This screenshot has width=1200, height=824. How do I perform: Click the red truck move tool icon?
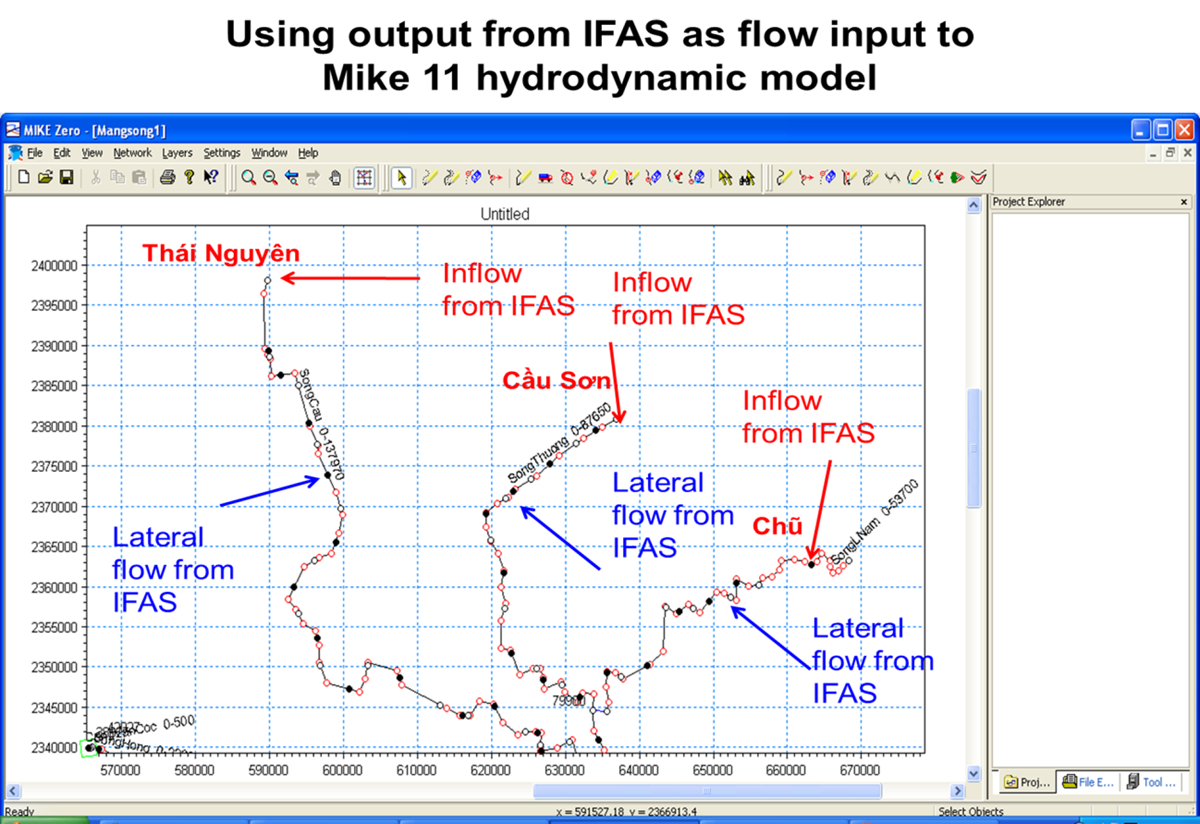click(545, 177)
